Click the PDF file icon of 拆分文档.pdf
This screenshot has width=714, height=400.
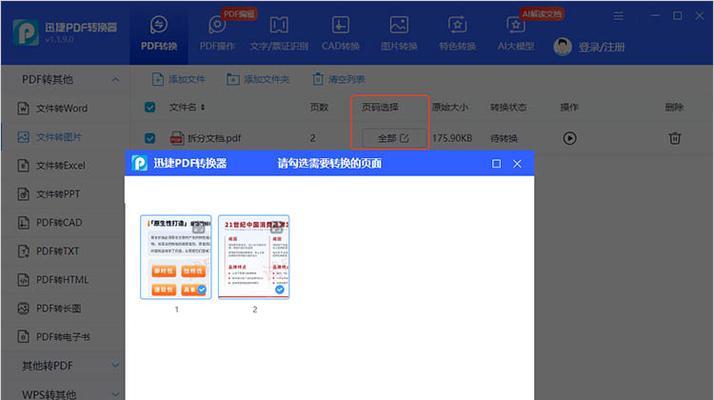(x=177, y=138)
